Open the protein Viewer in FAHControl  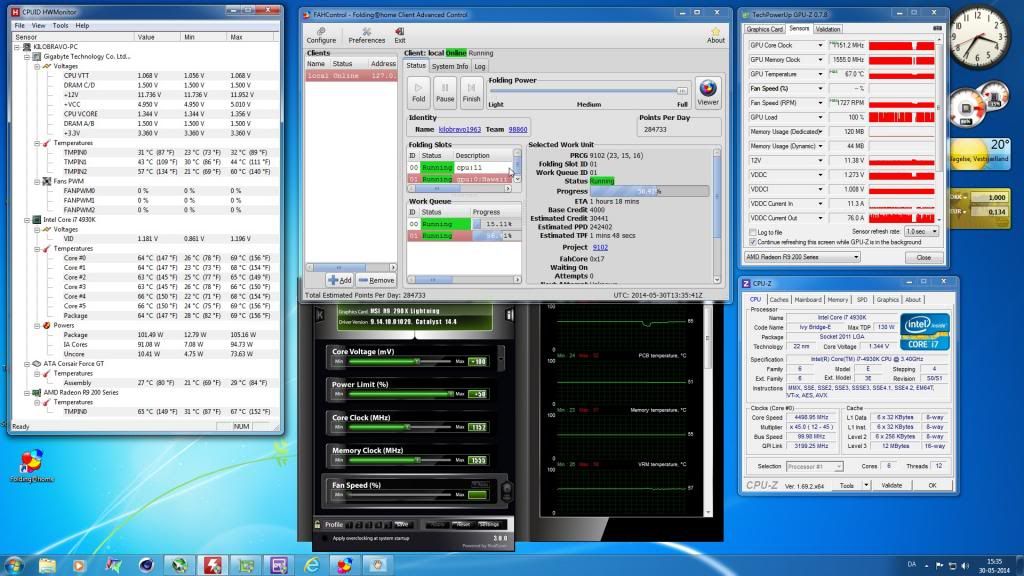[708, 92]
